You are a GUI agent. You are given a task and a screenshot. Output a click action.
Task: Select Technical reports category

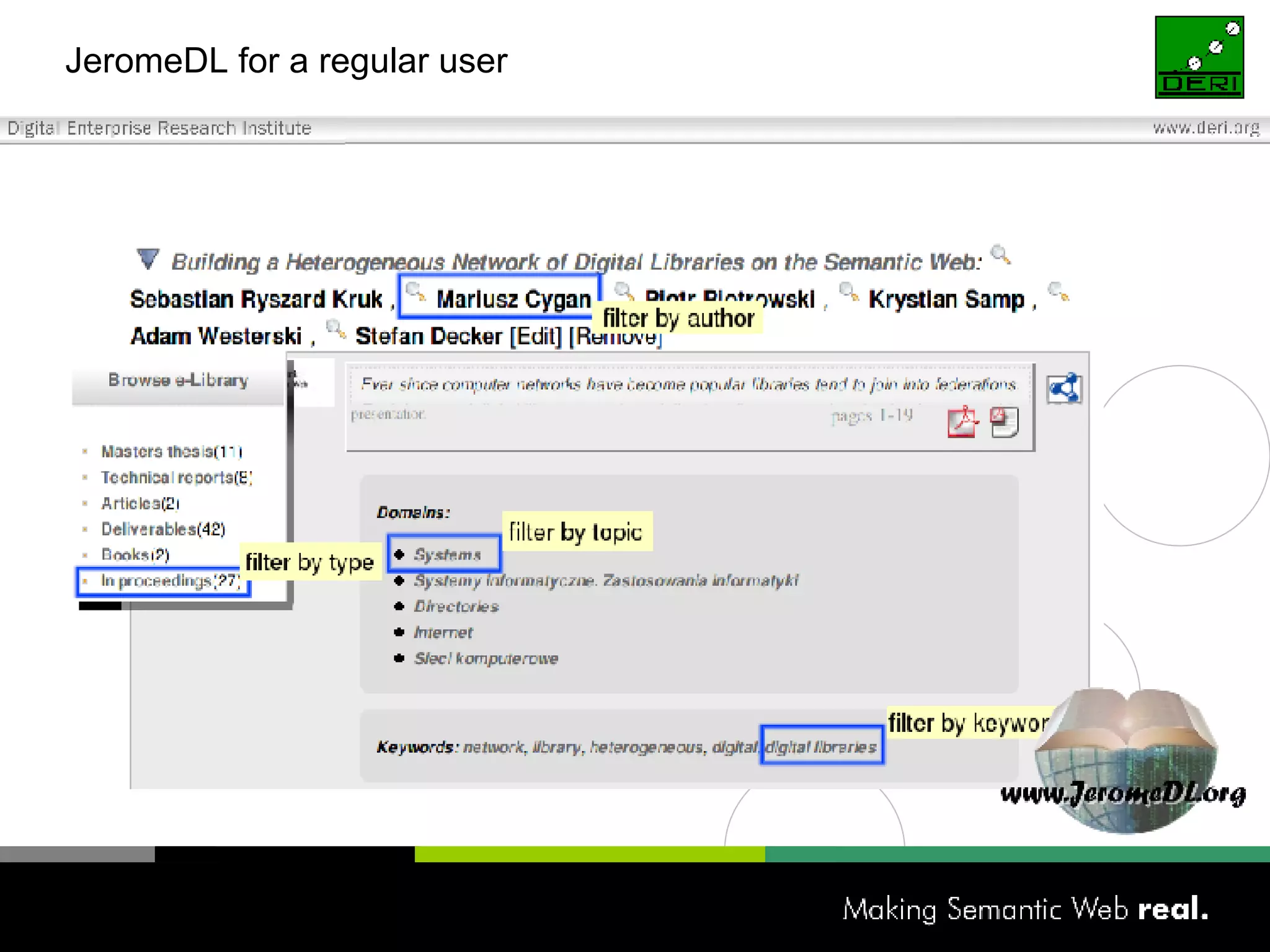176,478
